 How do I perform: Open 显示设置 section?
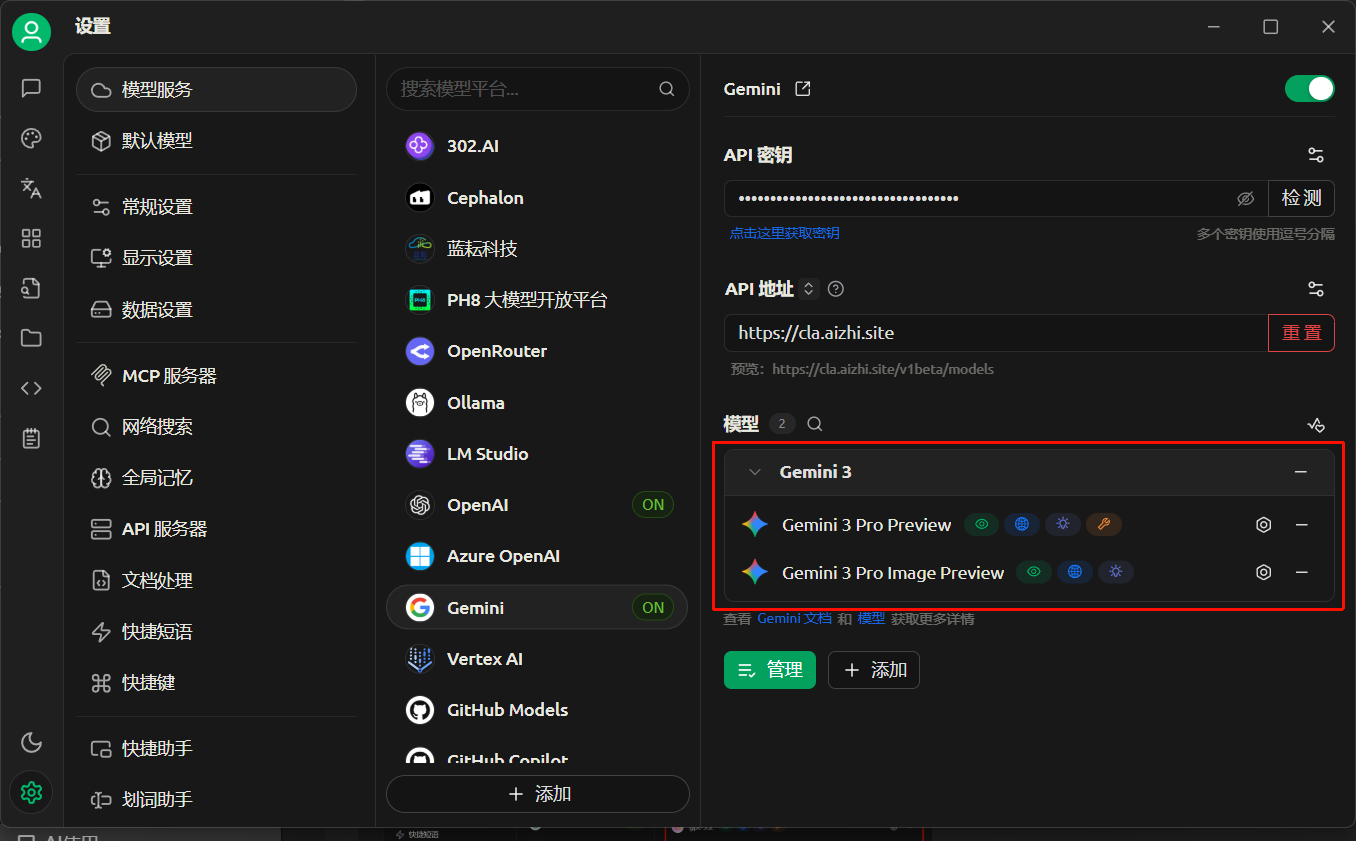(x=216, y=258)
